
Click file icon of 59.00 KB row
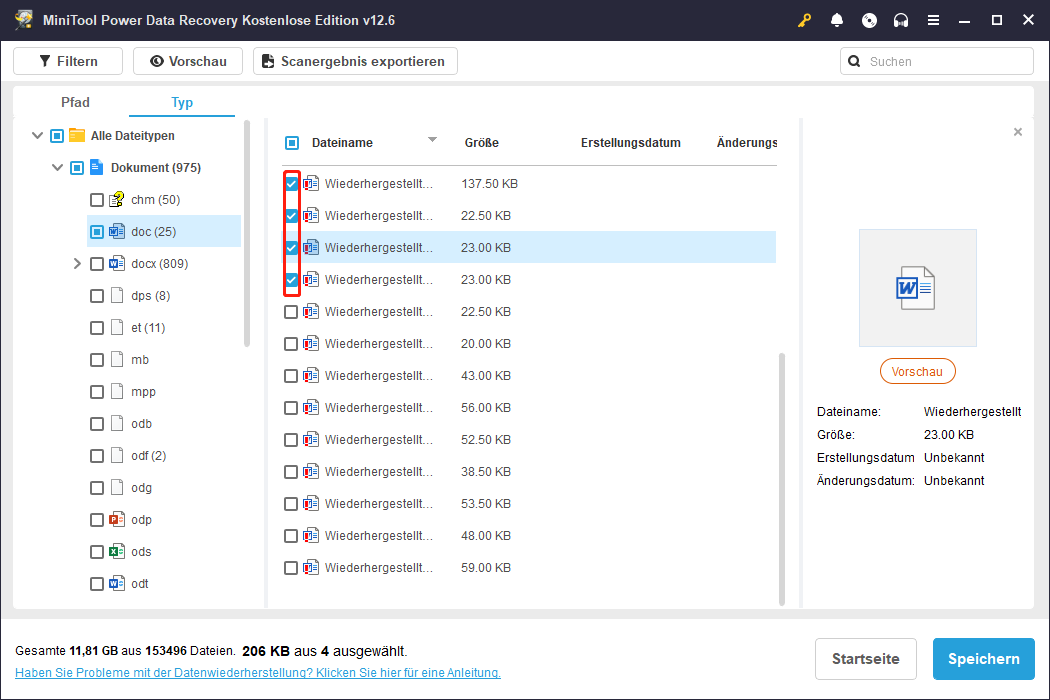[x=311, y=568]
